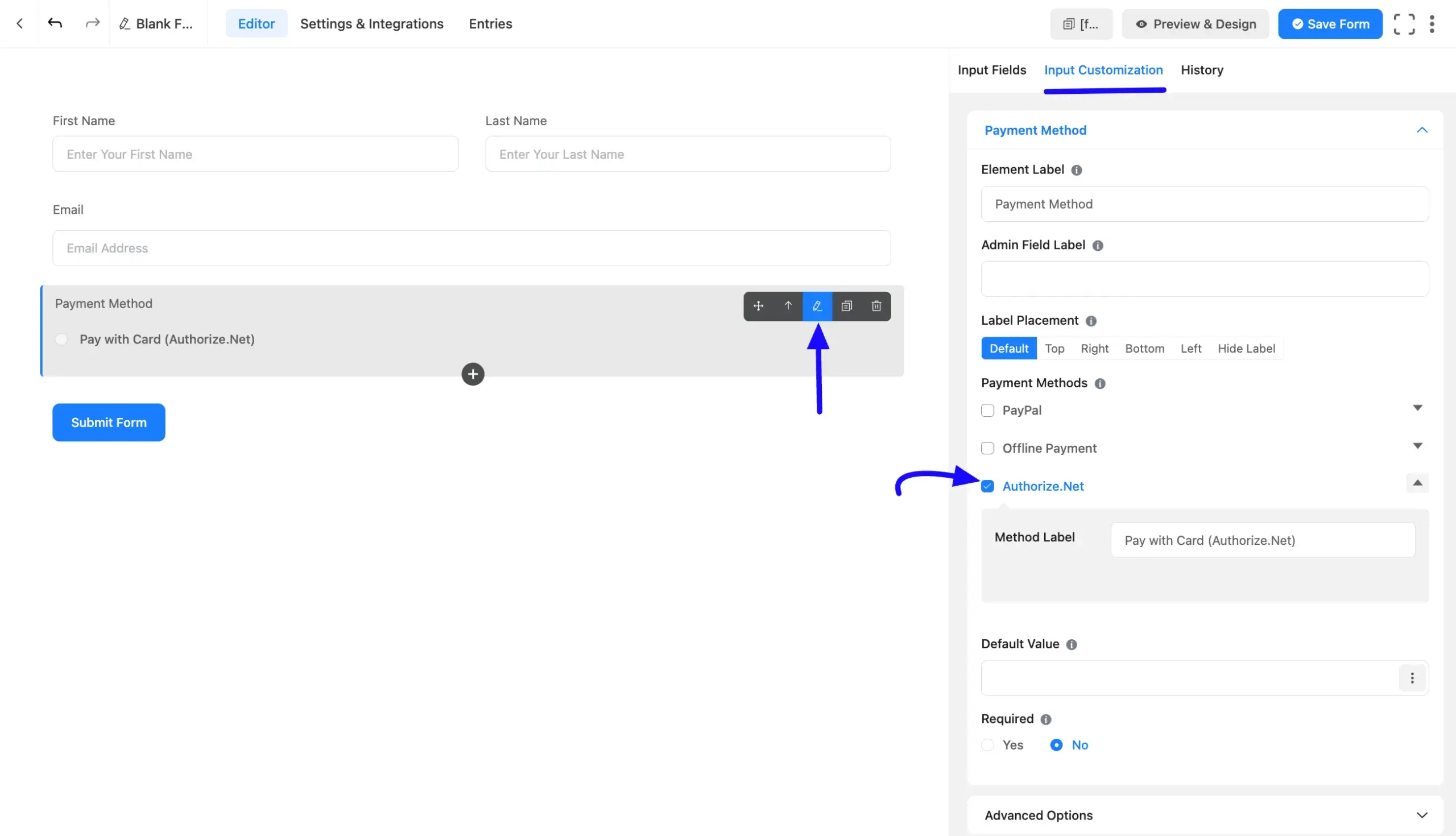This screenshot has width=1456, height=836.
Task: Open the form shortcode copy button
Action: tap(1081, 23)
